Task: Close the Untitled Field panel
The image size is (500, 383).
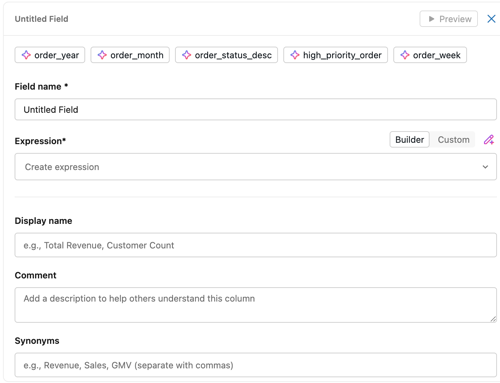Action: [x=491, y=19]
